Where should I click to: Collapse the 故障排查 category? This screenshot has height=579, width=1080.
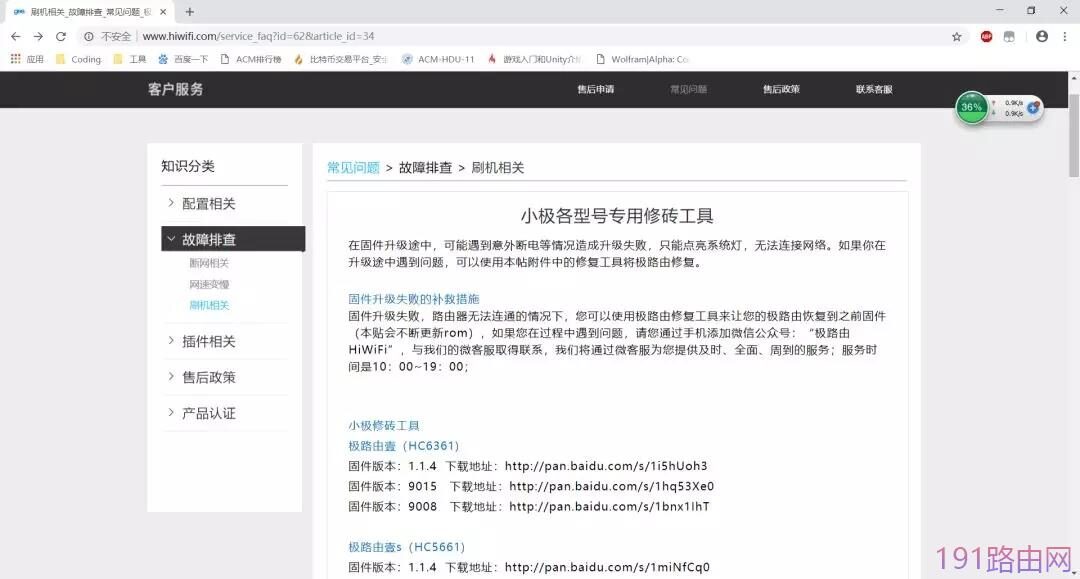tap(233, 239)
